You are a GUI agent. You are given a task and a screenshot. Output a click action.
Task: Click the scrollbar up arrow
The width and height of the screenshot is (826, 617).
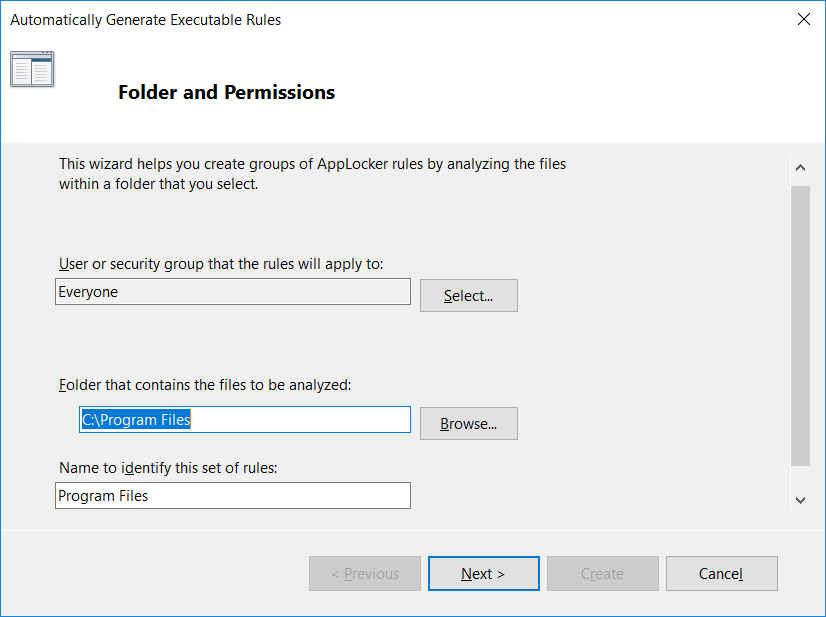800,168
